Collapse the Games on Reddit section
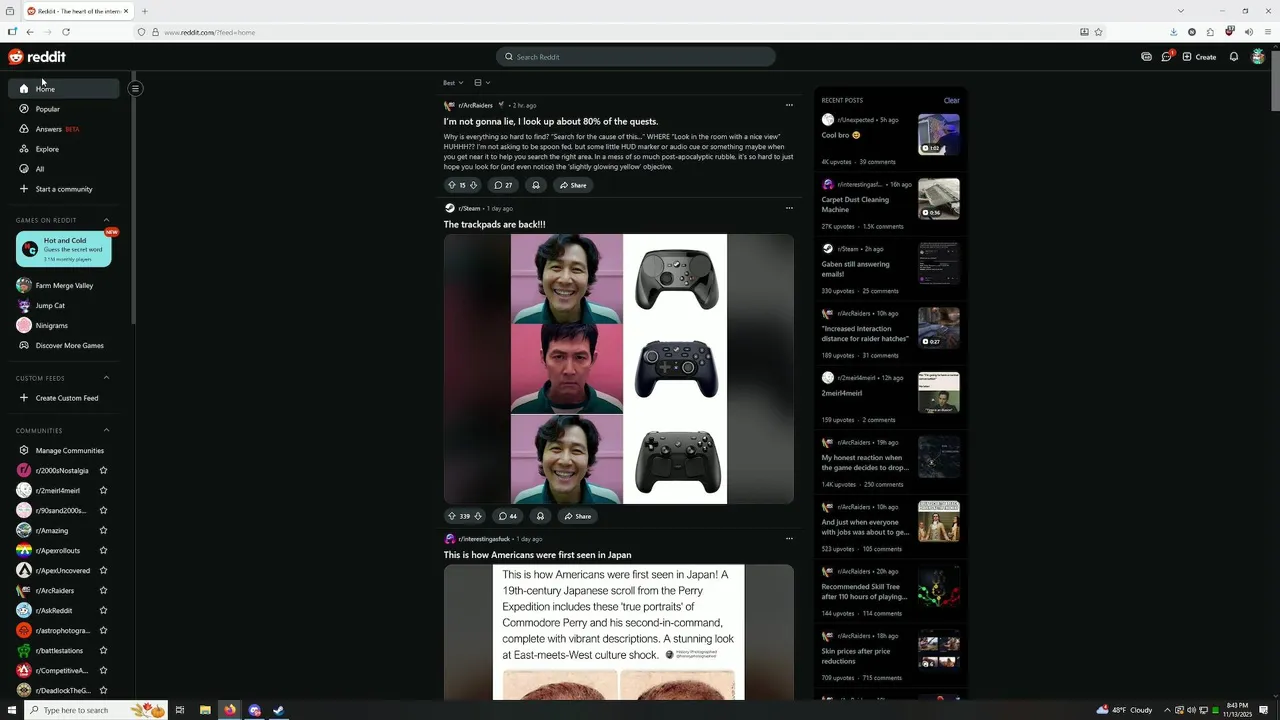Image resolution: width=1280 pixels, height=720 pixels. 106,220
